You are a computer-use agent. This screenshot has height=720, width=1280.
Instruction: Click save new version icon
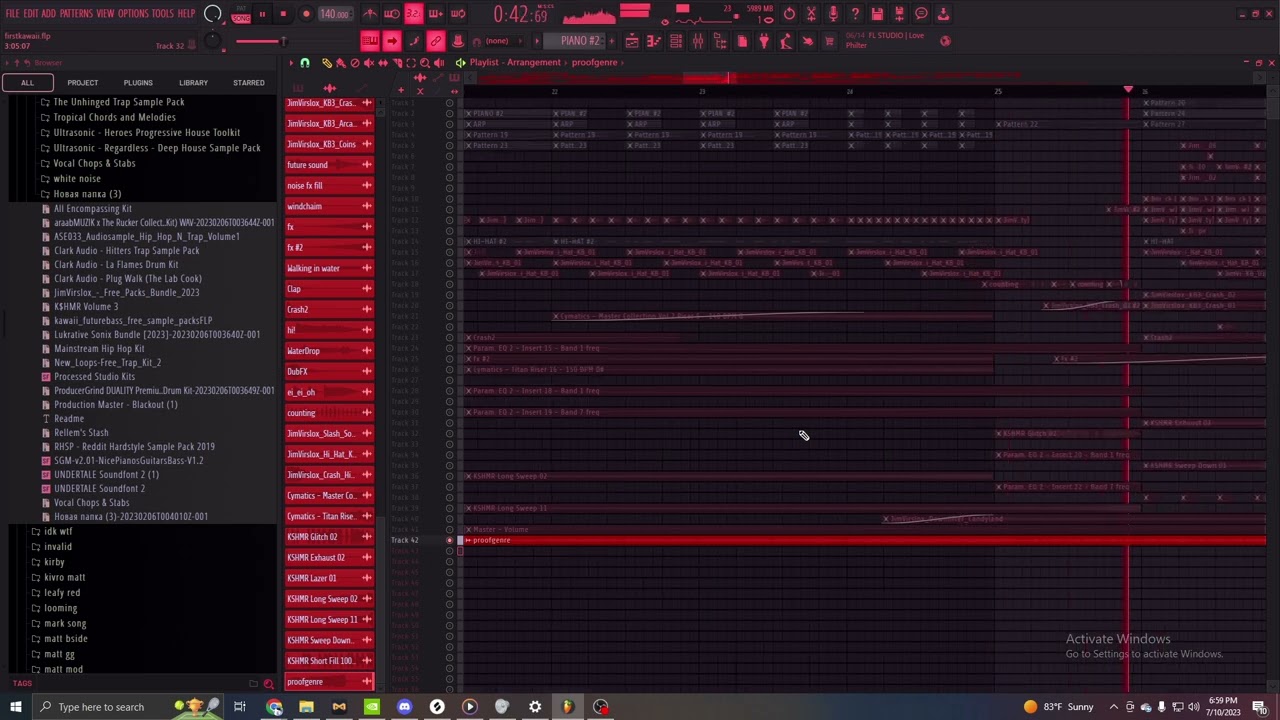[899, 14]
